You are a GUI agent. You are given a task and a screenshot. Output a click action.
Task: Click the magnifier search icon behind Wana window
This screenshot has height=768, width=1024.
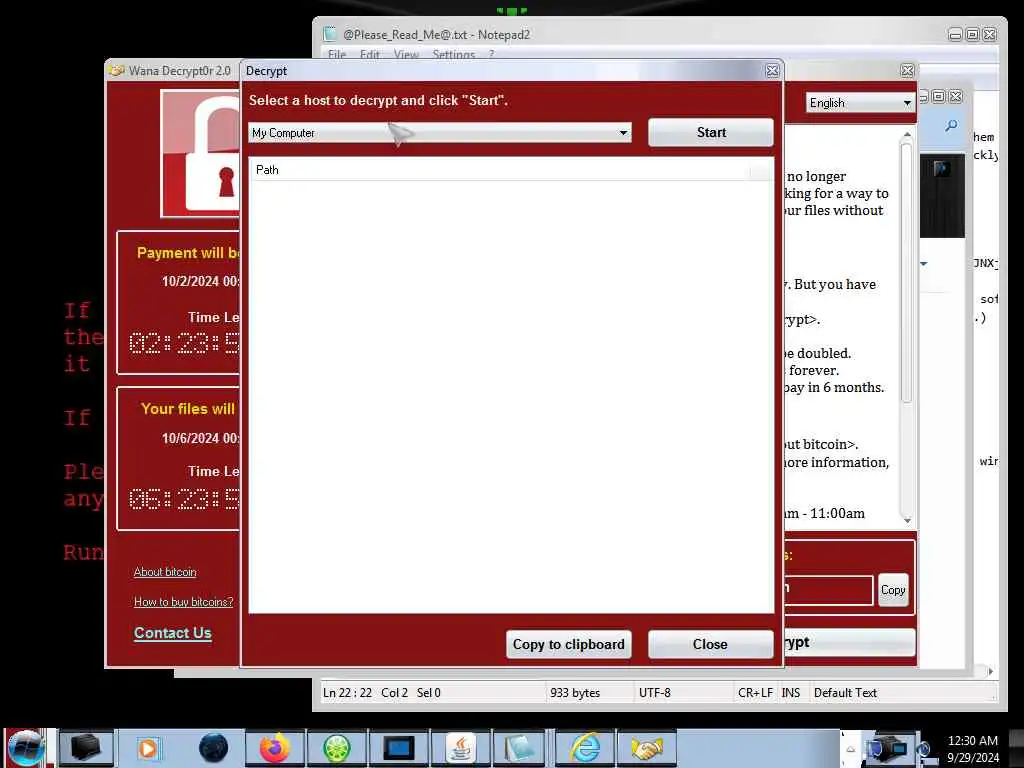pyautogui.click(x=951, y=126)
